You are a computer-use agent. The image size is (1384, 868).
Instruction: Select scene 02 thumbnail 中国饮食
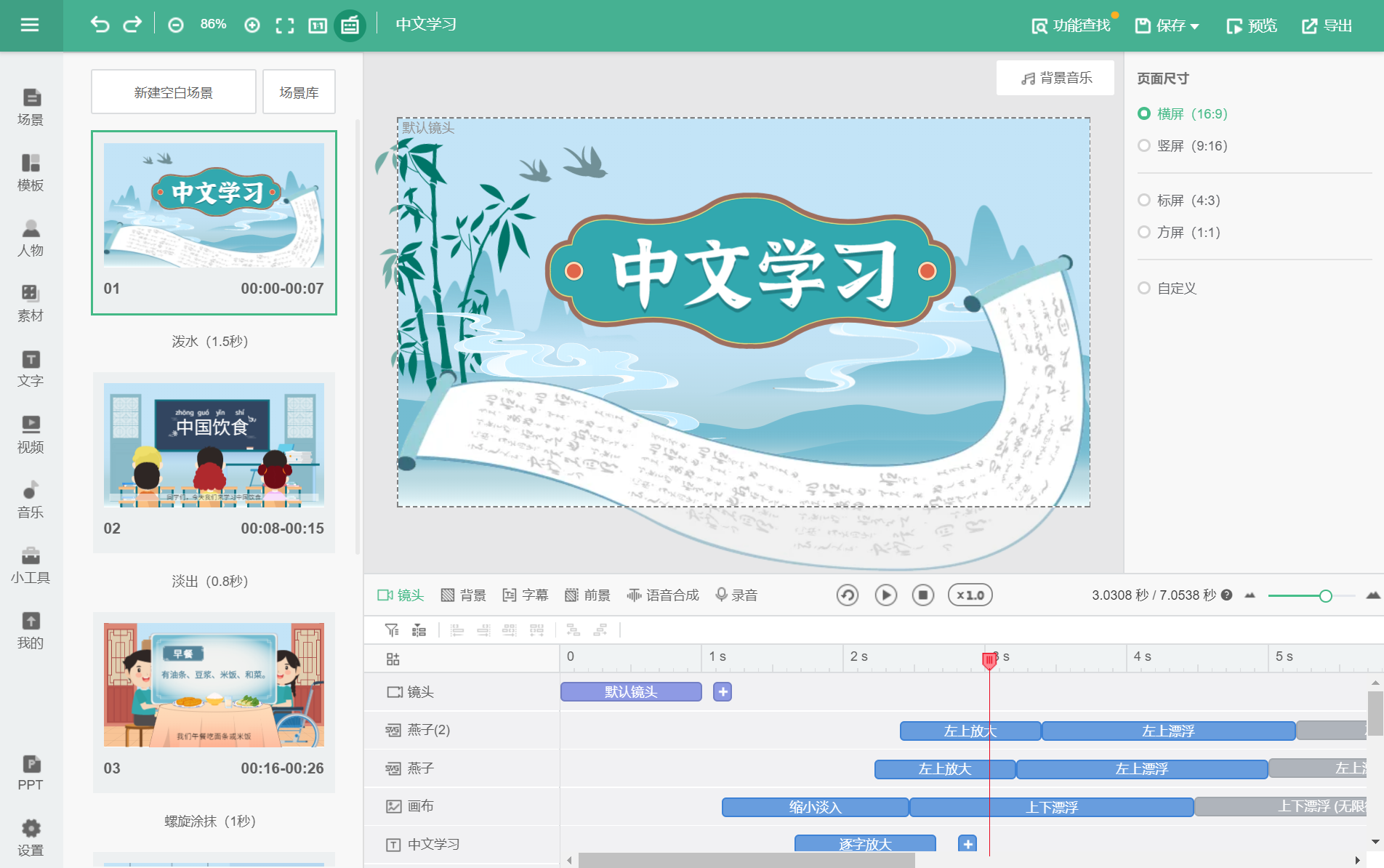214,445
